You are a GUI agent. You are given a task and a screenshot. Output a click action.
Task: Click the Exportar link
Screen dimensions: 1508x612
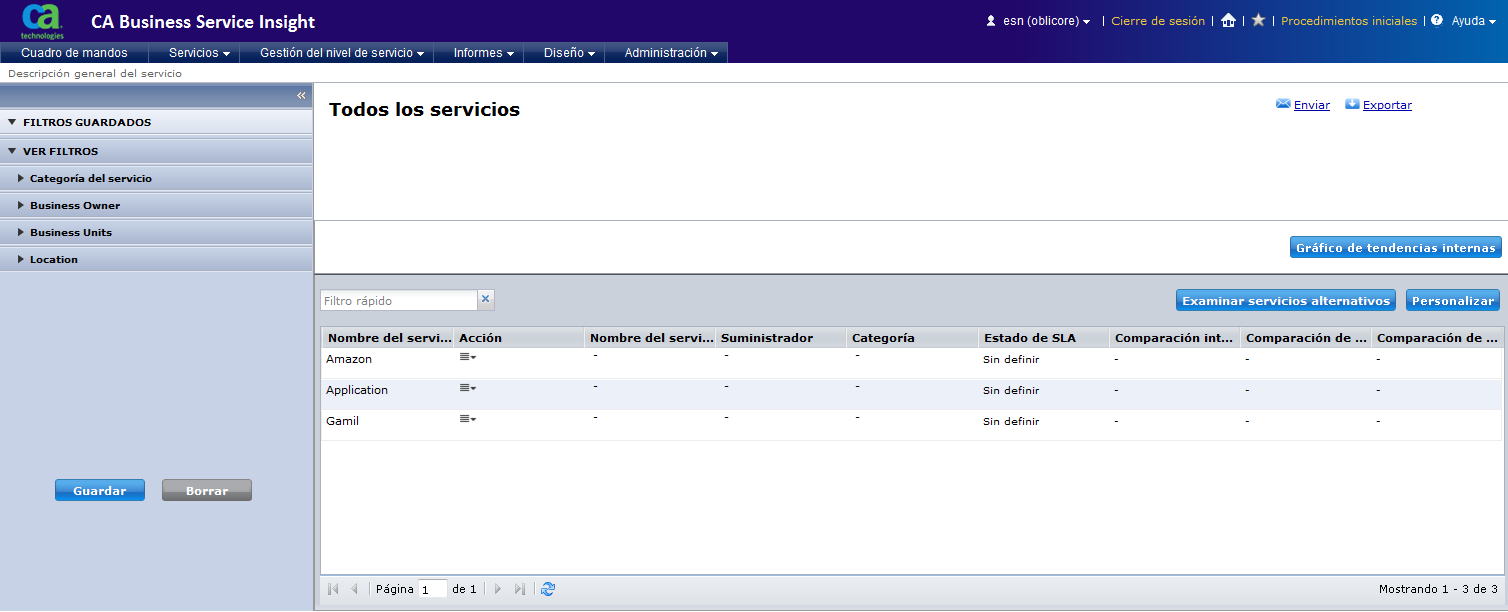[x=1386, y=105]
